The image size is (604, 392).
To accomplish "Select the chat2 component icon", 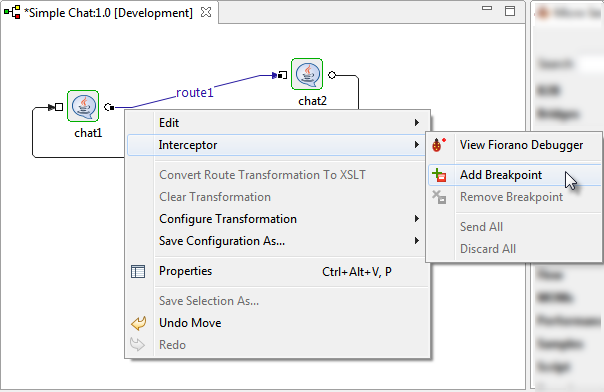I will 307,74.
